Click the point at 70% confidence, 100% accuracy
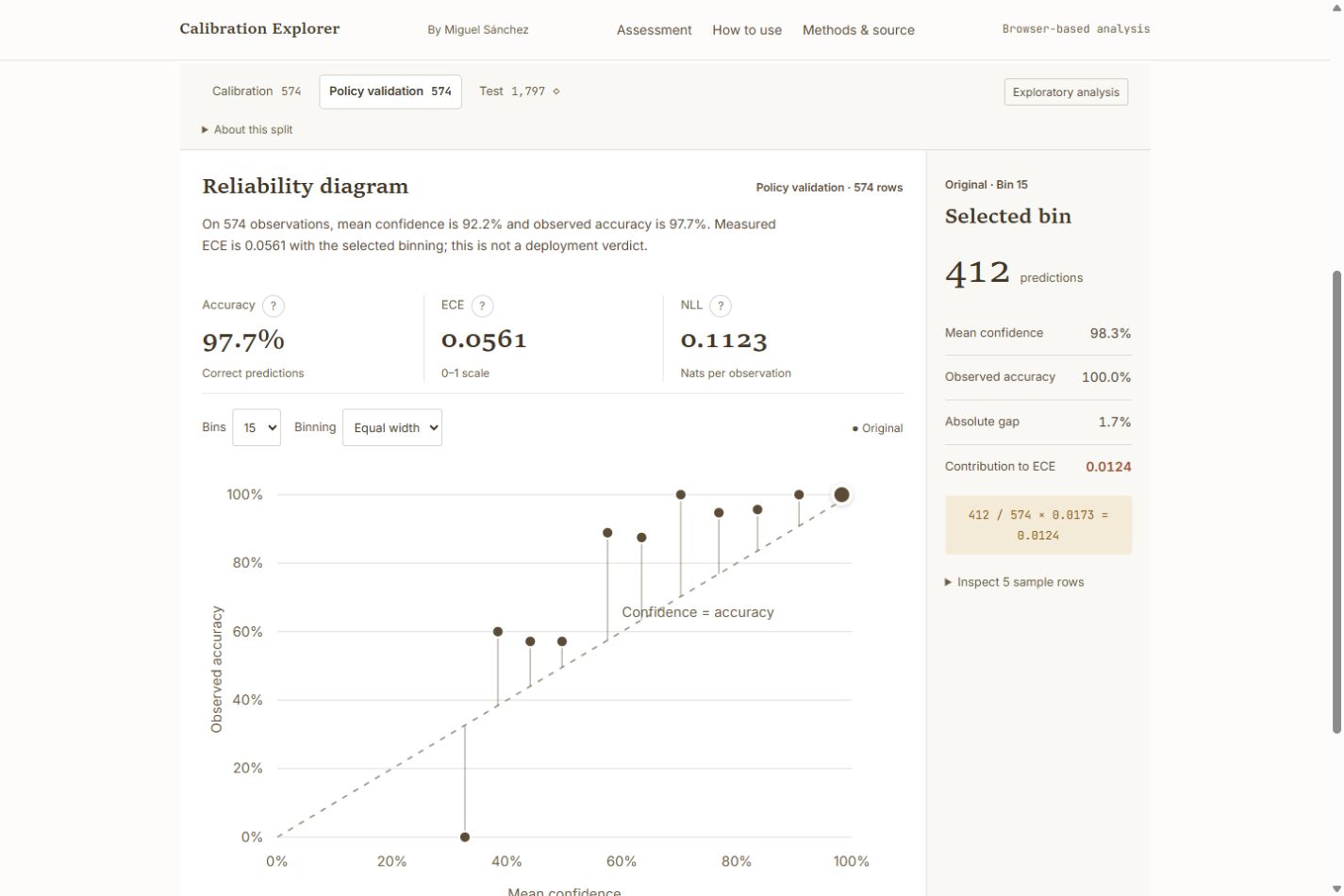 [x=681, y=494]
